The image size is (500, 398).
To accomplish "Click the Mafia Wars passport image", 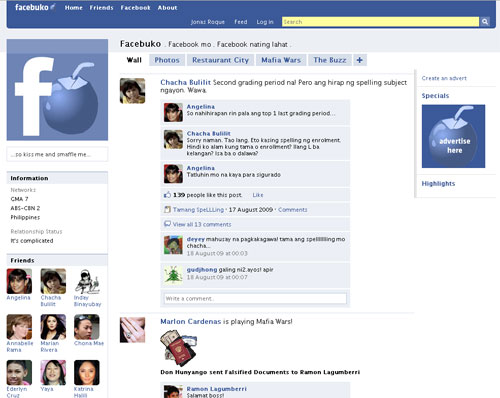I will (178, 348).
